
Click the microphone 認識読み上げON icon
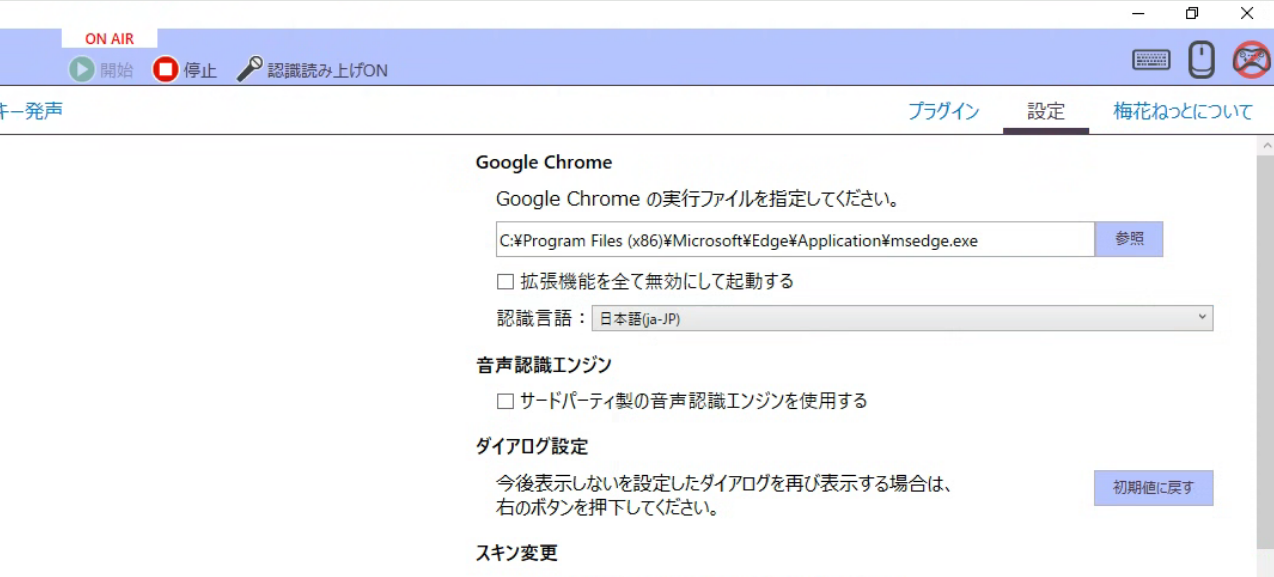pyautogui.click(x=249, y=70)
